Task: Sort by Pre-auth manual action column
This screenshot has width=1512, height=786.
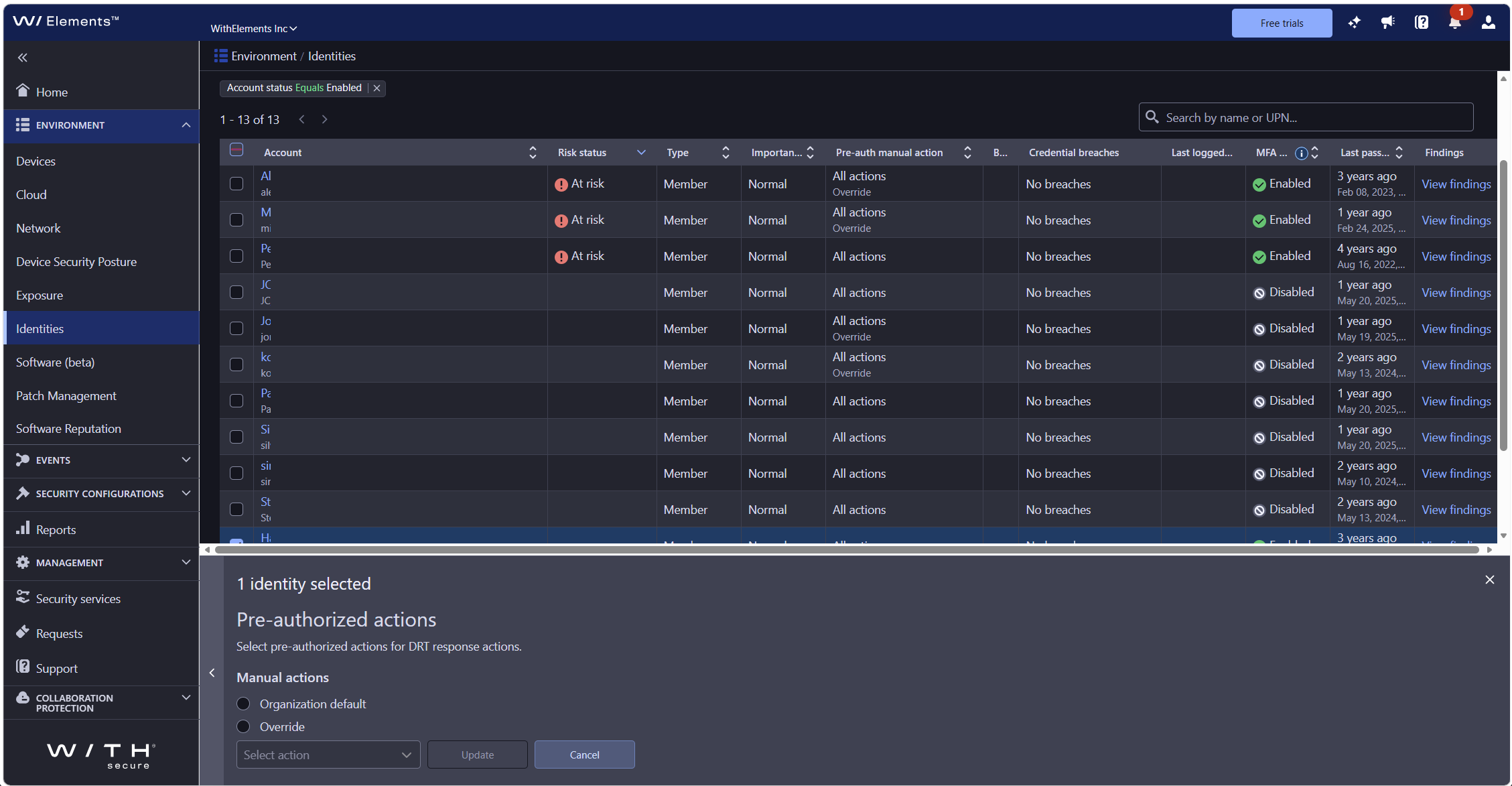Action: (967, 153)
